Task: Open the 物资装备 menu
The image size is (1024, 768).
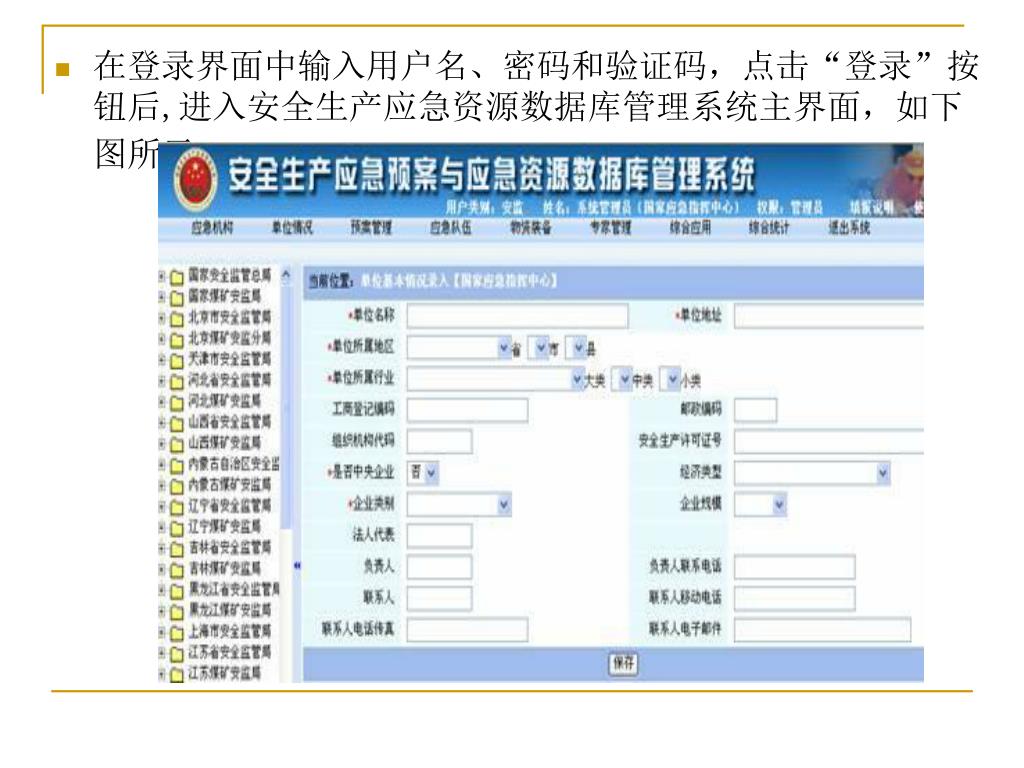Action: (x=530, y=227)
